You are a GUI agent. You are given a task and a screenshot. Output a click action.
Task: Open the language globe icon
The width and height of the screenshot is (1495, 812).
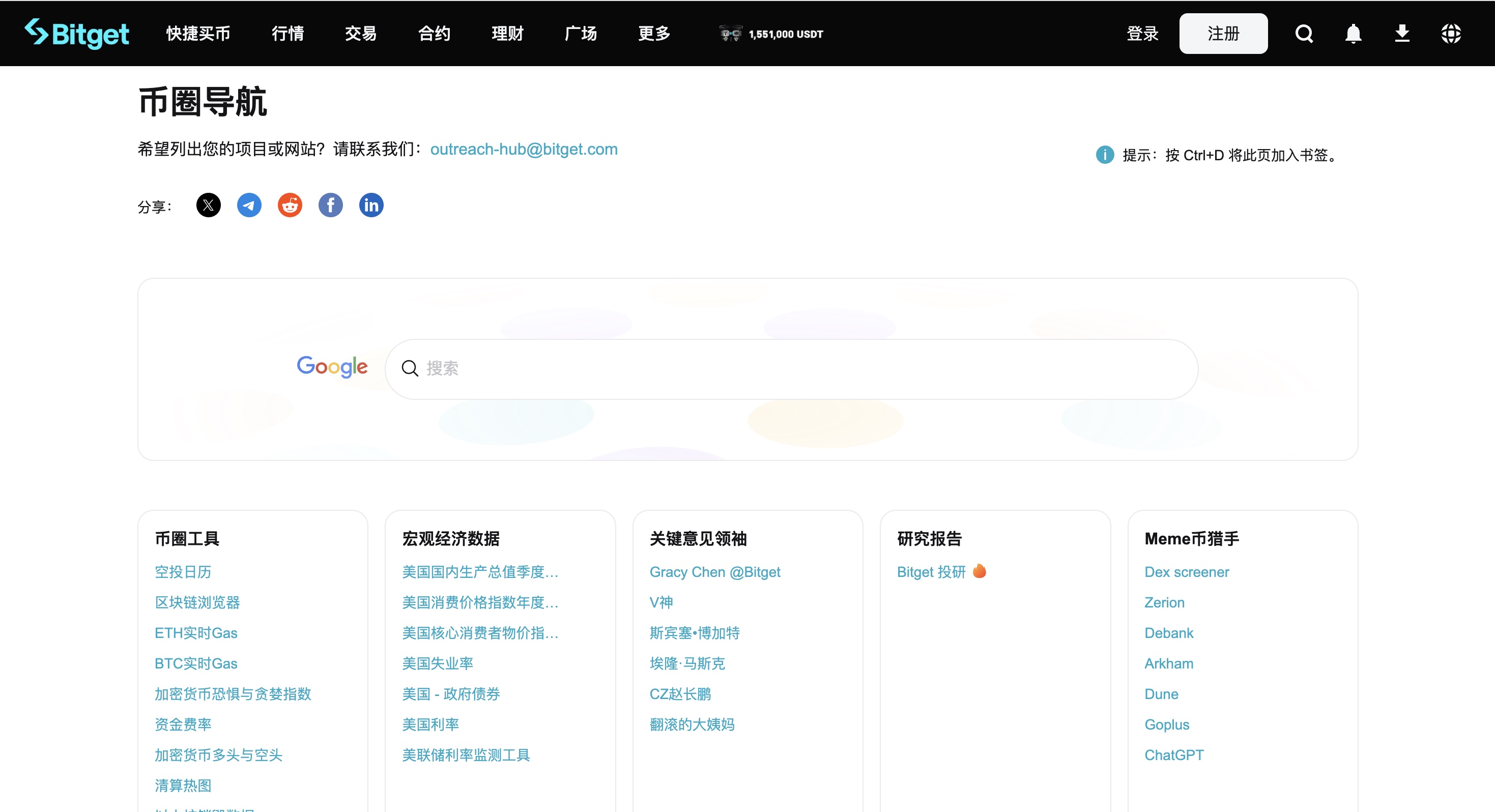click(1450, 34)
